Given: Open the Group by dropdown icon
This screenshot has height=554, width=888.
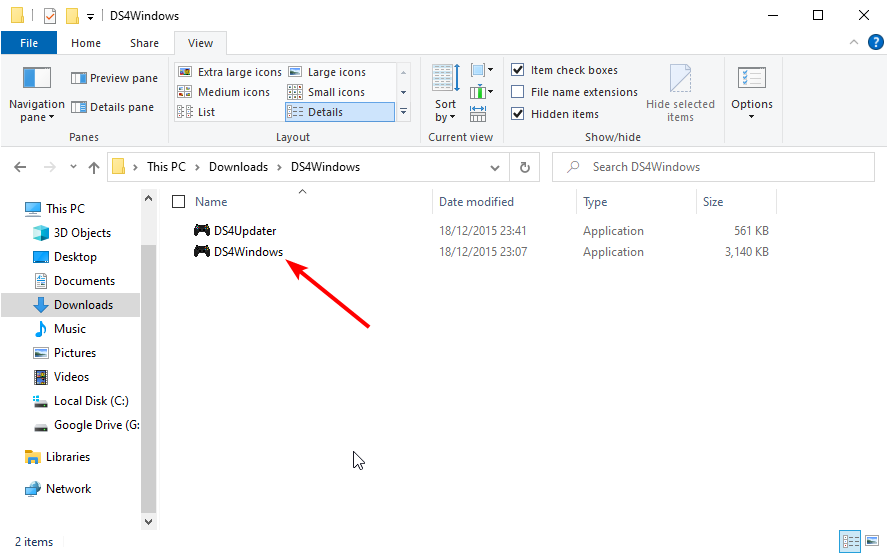Looking at the screenshot, I should coord(482,70).
